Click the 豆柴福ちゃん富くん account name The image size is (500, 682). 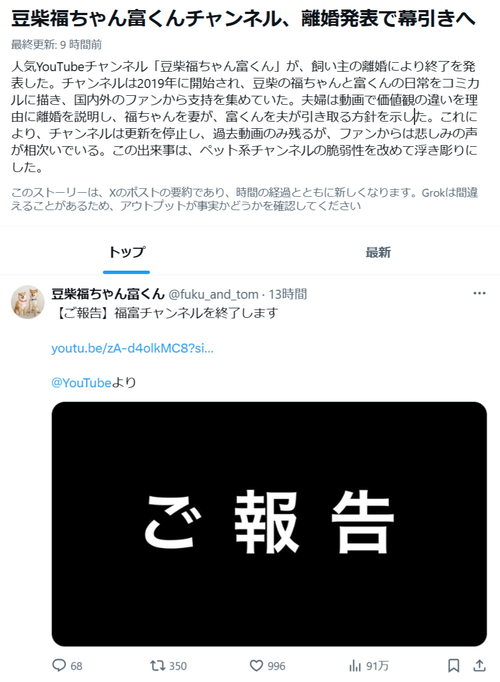(x=108, y=294)
